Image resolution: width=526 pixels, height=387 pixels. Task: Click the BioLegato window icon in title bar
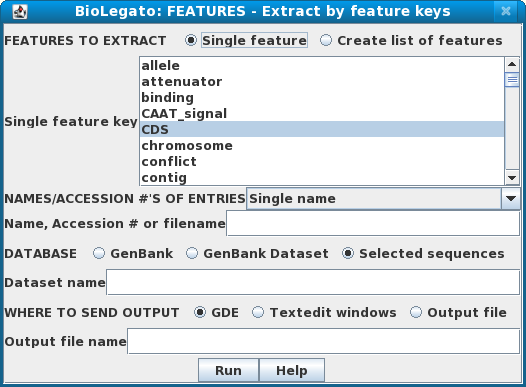pos(20,12)
